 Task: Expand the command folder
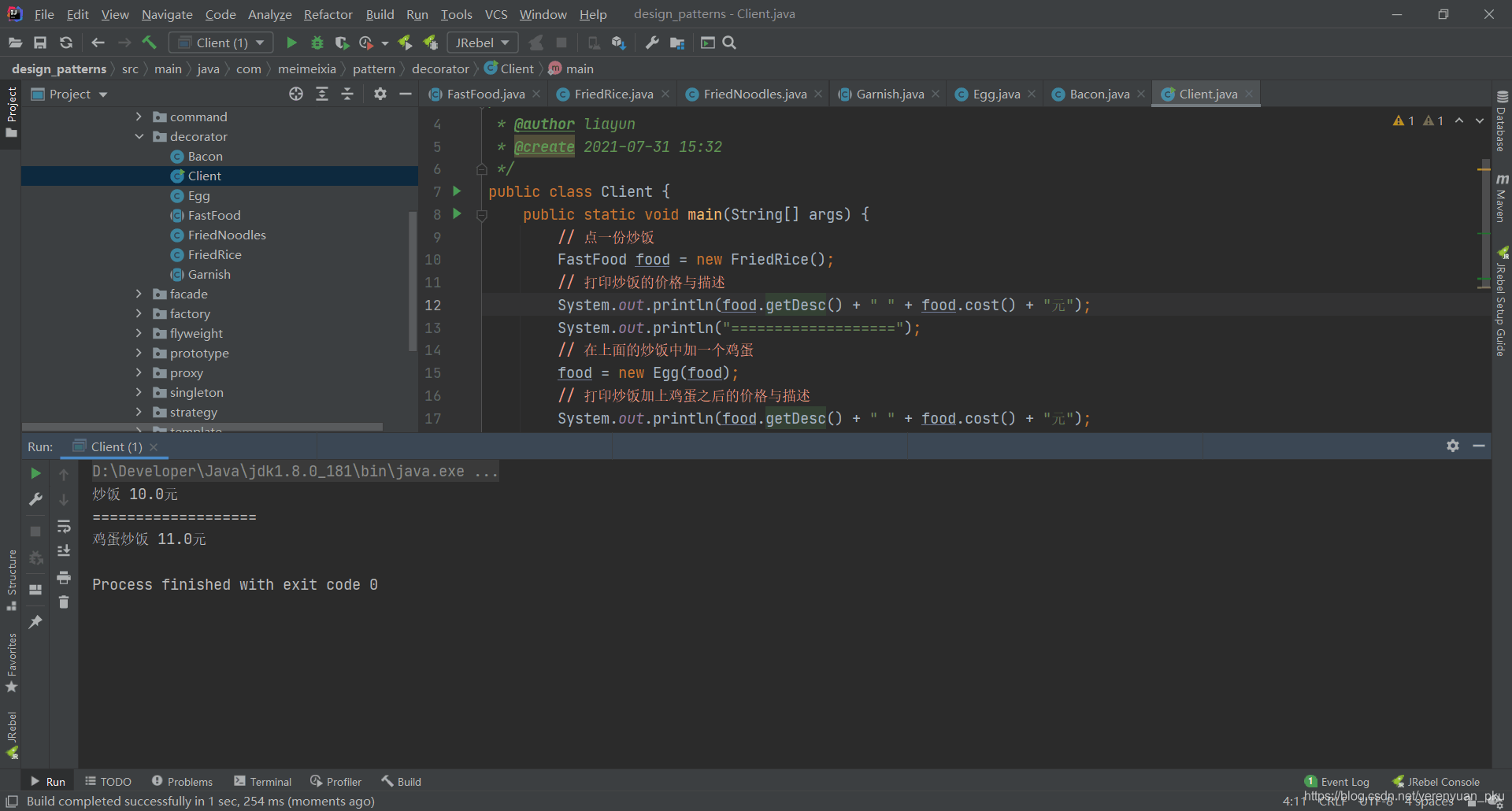139,117
